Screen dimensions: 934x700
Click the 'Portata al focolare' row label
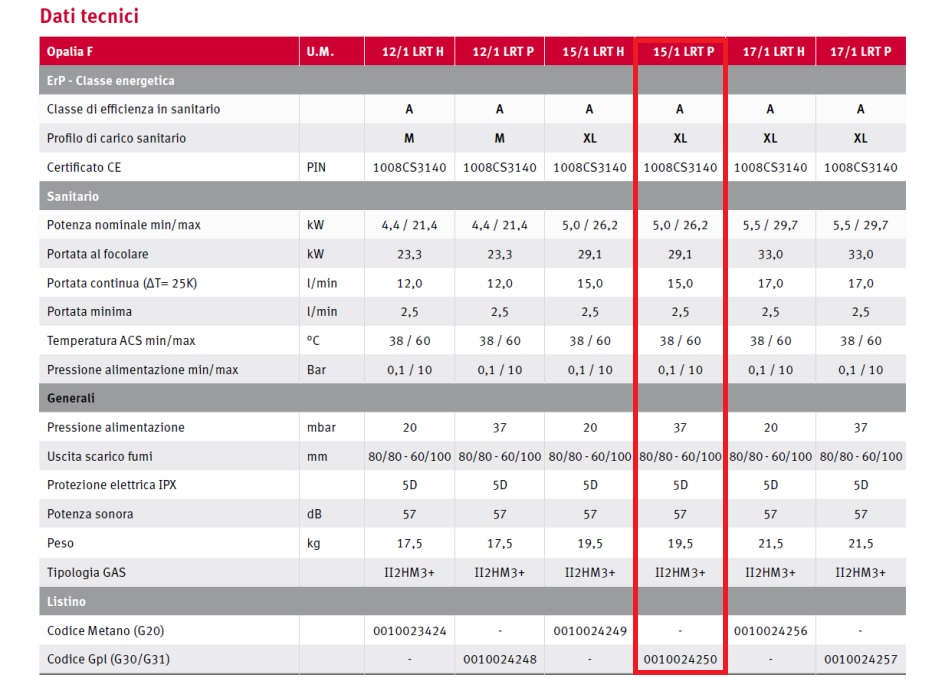click(97, 254)
